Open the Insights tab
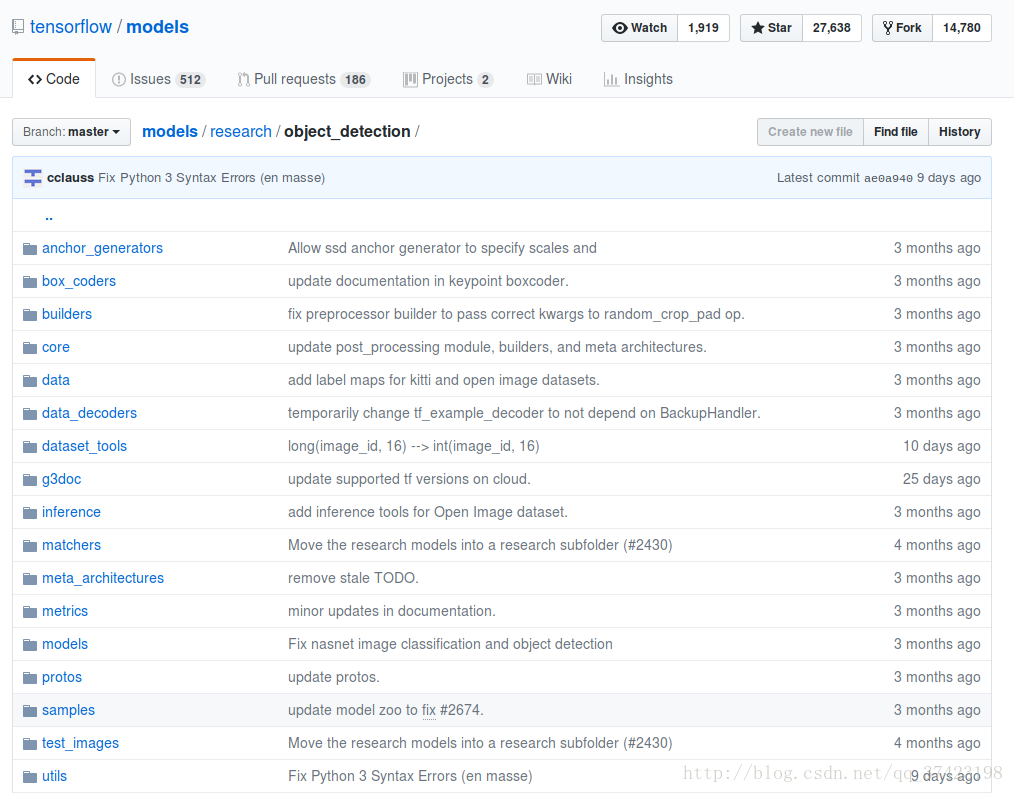This screenshot has width=1014, height=793. pos(638,80)
